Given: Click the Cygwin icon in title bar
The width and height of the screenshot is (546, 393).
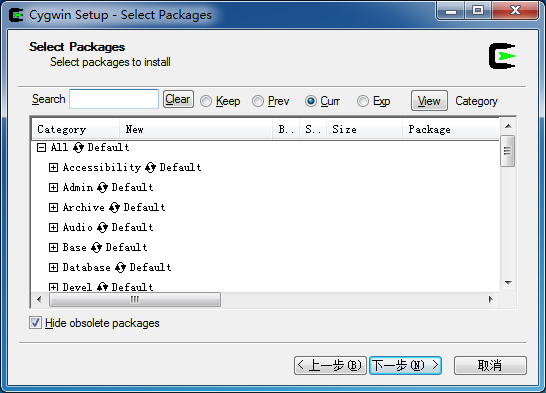Looking at the screenshot, I should pyautogui.click(x=16, y=15).
